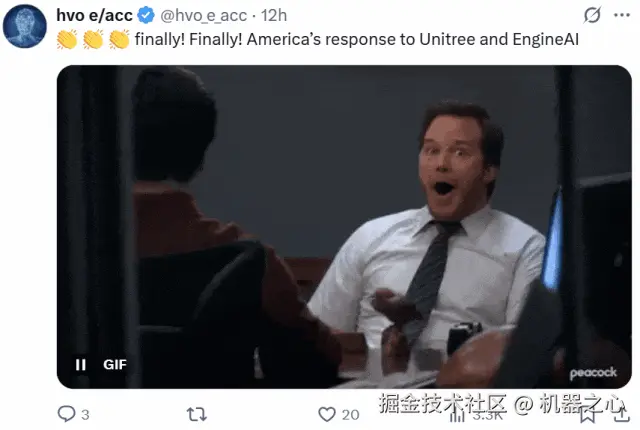The width and height of the screenshot is (640, 430).
Task: Open the @hvo_e_acc handle link
Action: click(x=203, y=16)
